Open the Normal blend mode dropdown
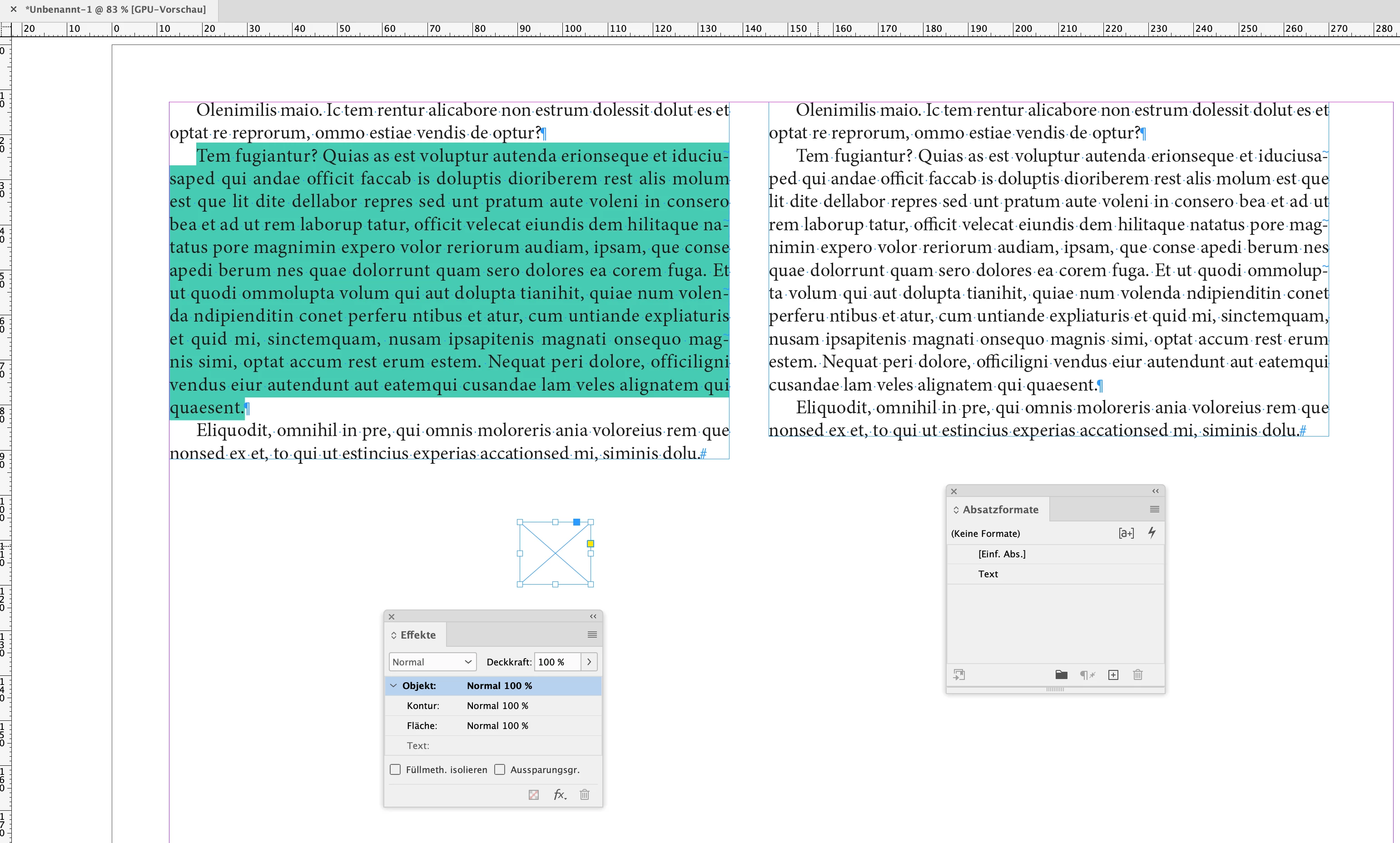 [432, 662]
